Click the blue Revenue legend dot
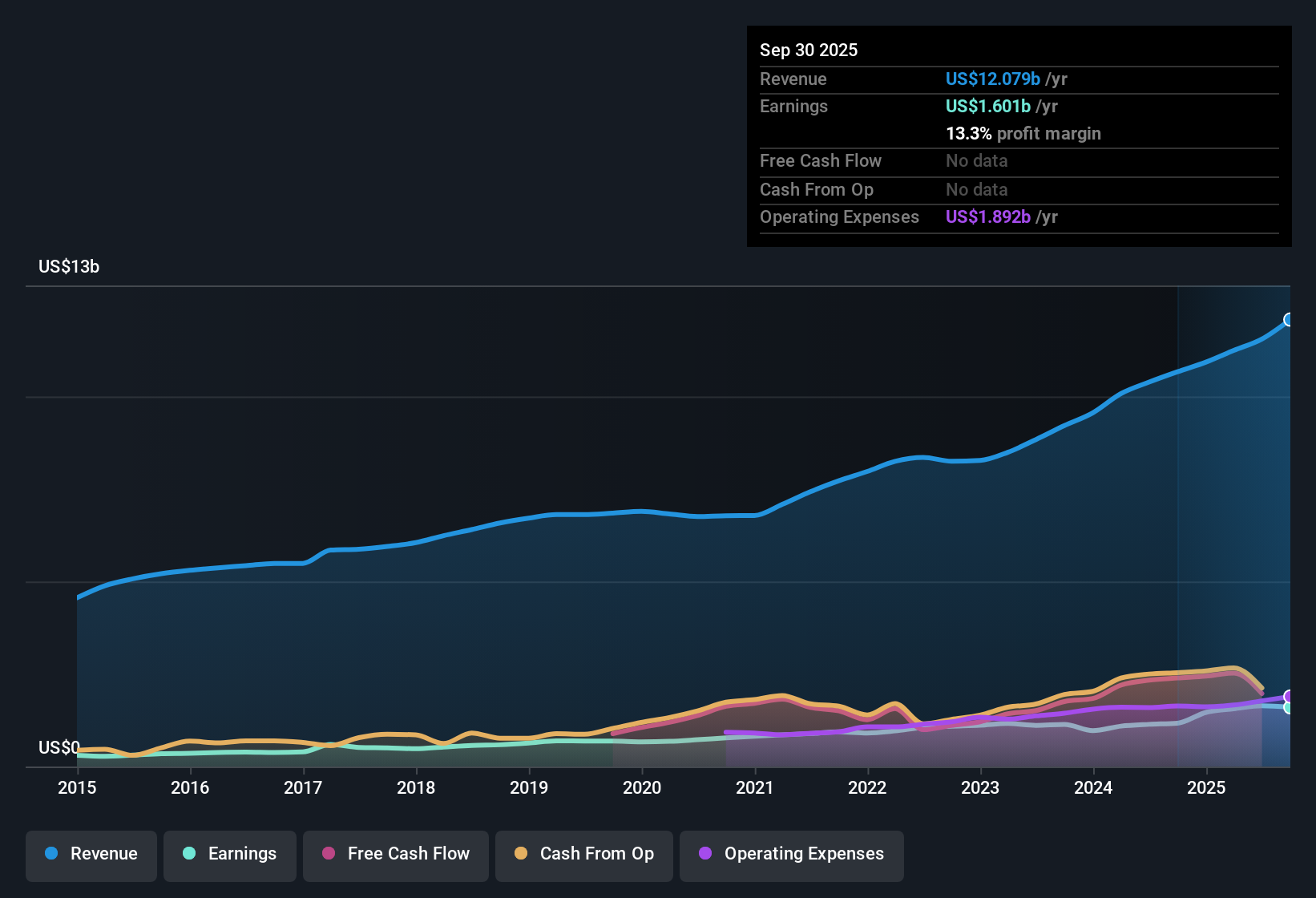The image size is (1316, 898). point(51,854)
